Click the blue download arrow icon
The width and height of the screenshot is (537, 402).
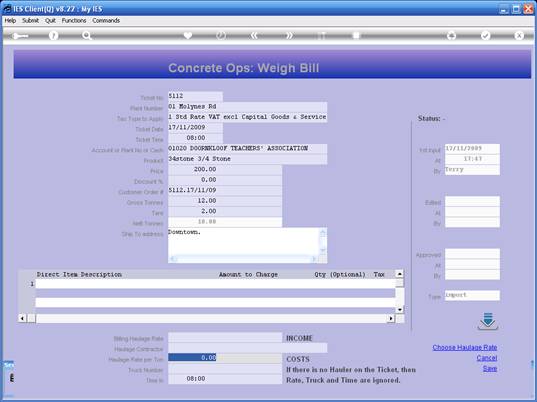click(488, 321)
